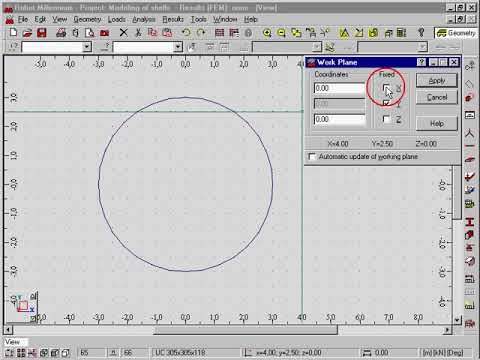Open Print preview icon
The height and width of the screenshot is (360, 480).
point(89,33)
